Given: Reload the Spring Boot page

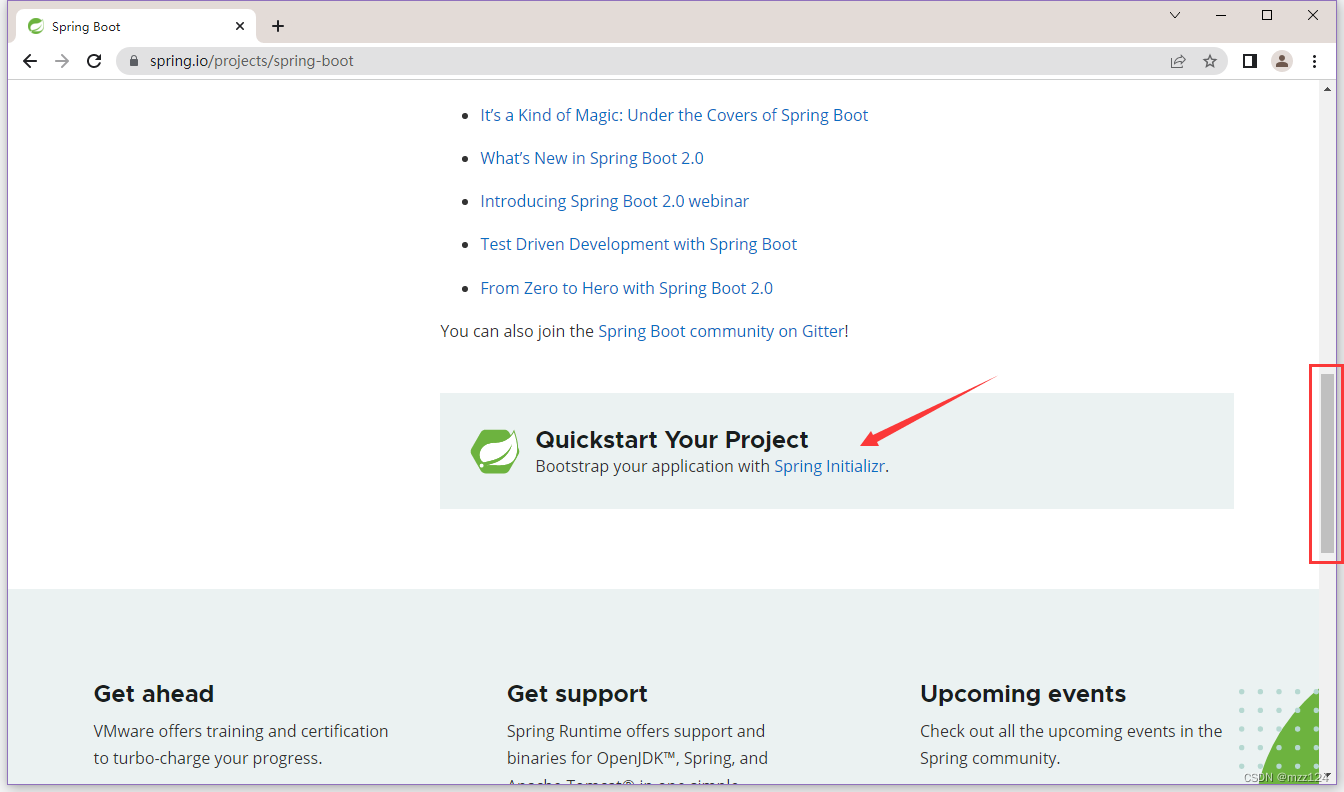Looking at the screenshot, I should pyautogui.click(x=94, y=61).
